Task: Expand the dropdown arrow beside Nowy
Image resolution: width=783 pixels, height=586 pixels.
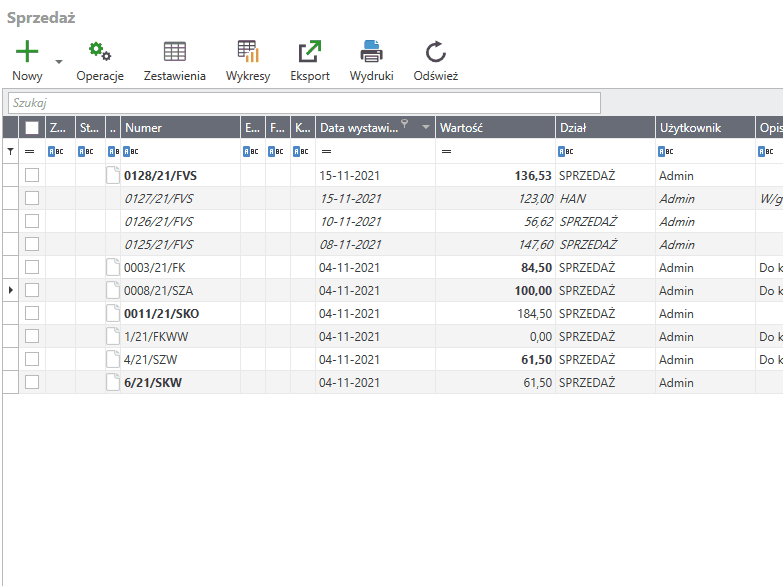Action: (x=58, y=62)
